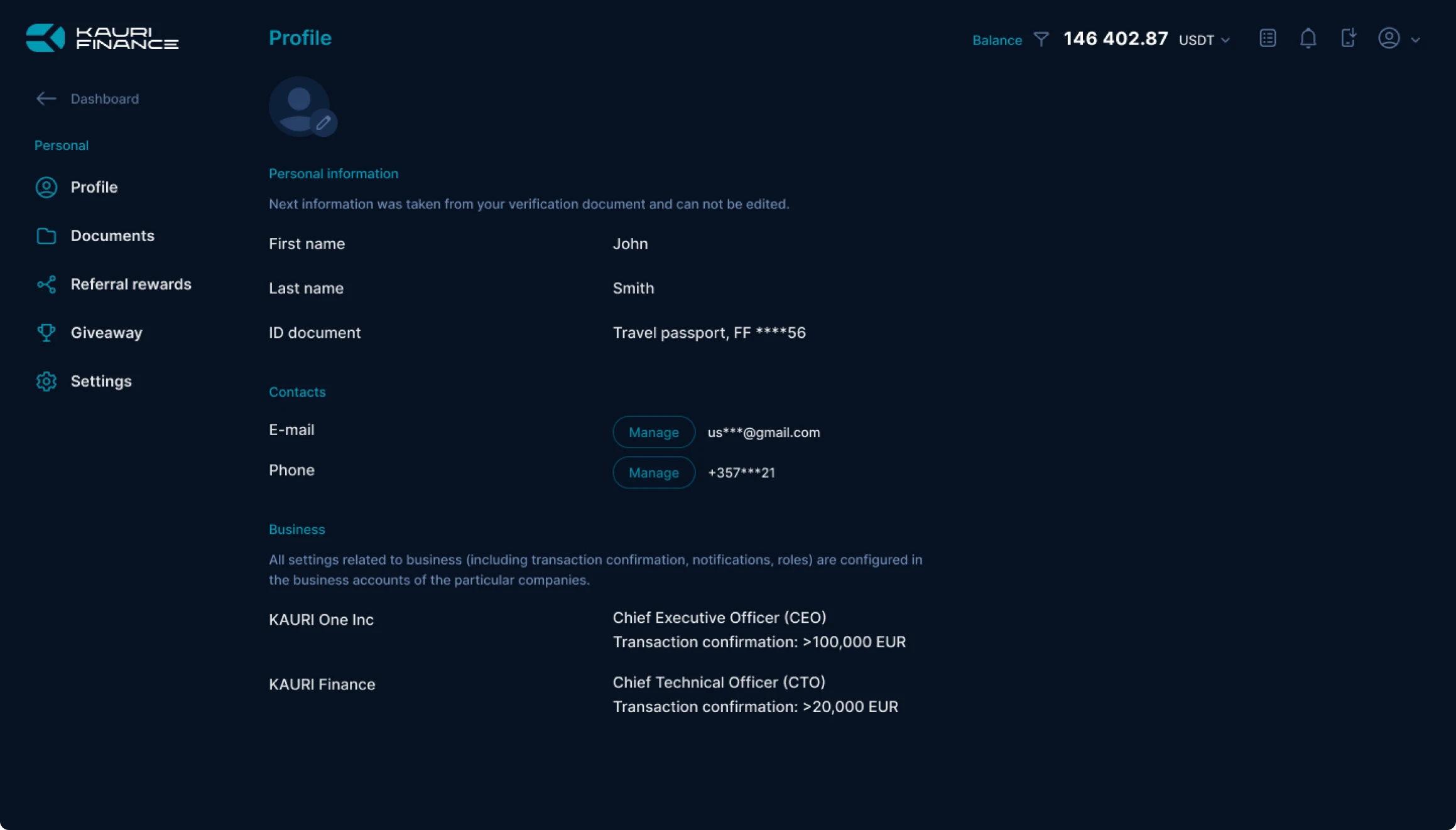
Task: Click the Kauri Finance logo
Action: tap(102, 38)
